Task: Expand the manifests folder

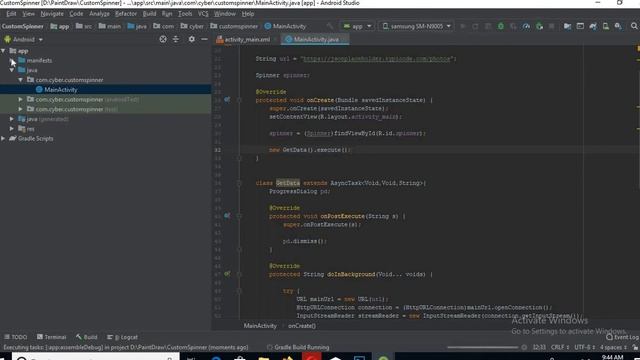Action: (12, 60)
